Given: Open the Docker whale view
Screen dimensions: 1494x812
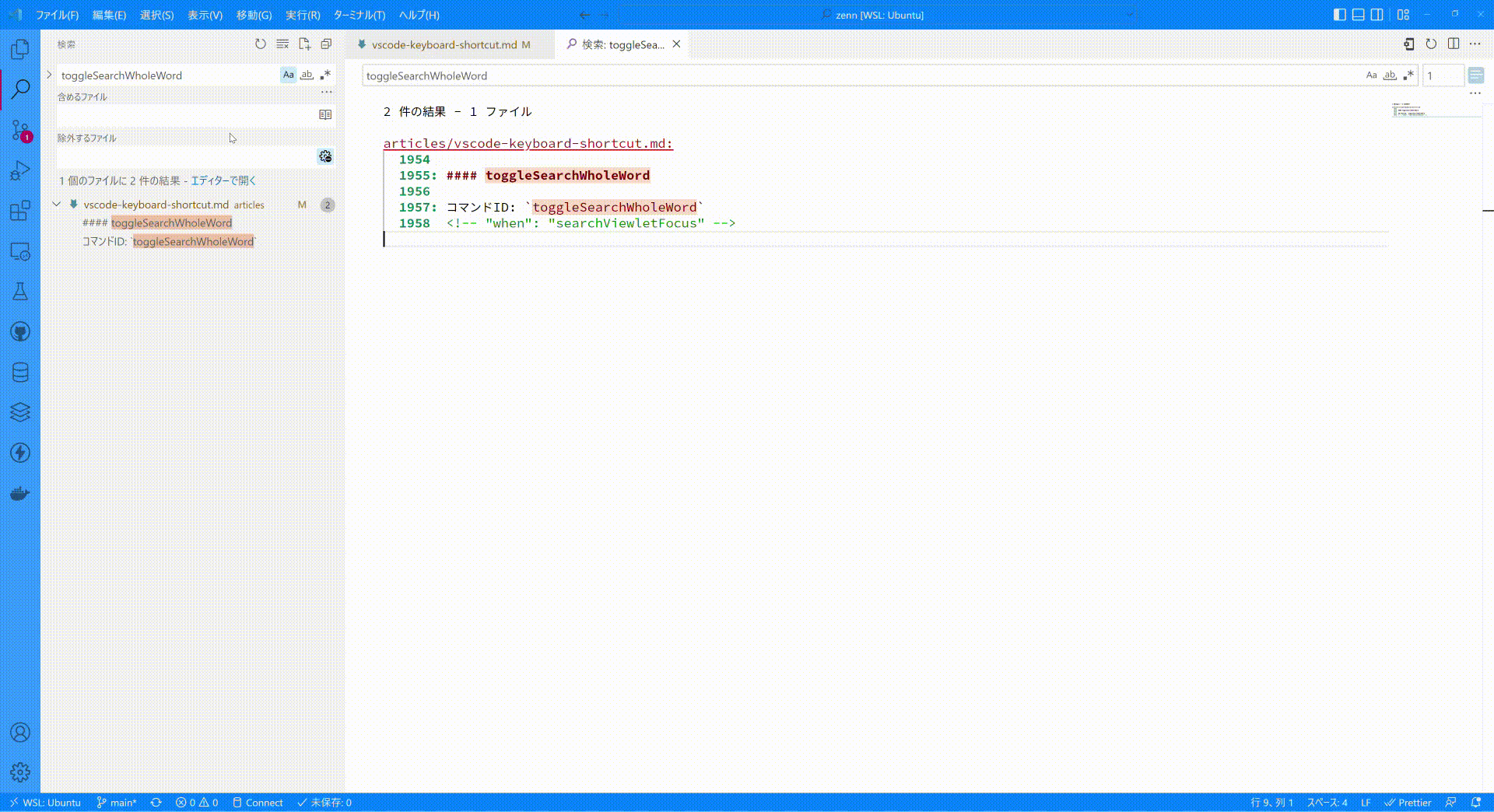Looking at the screenshot, I should (20, 493).
